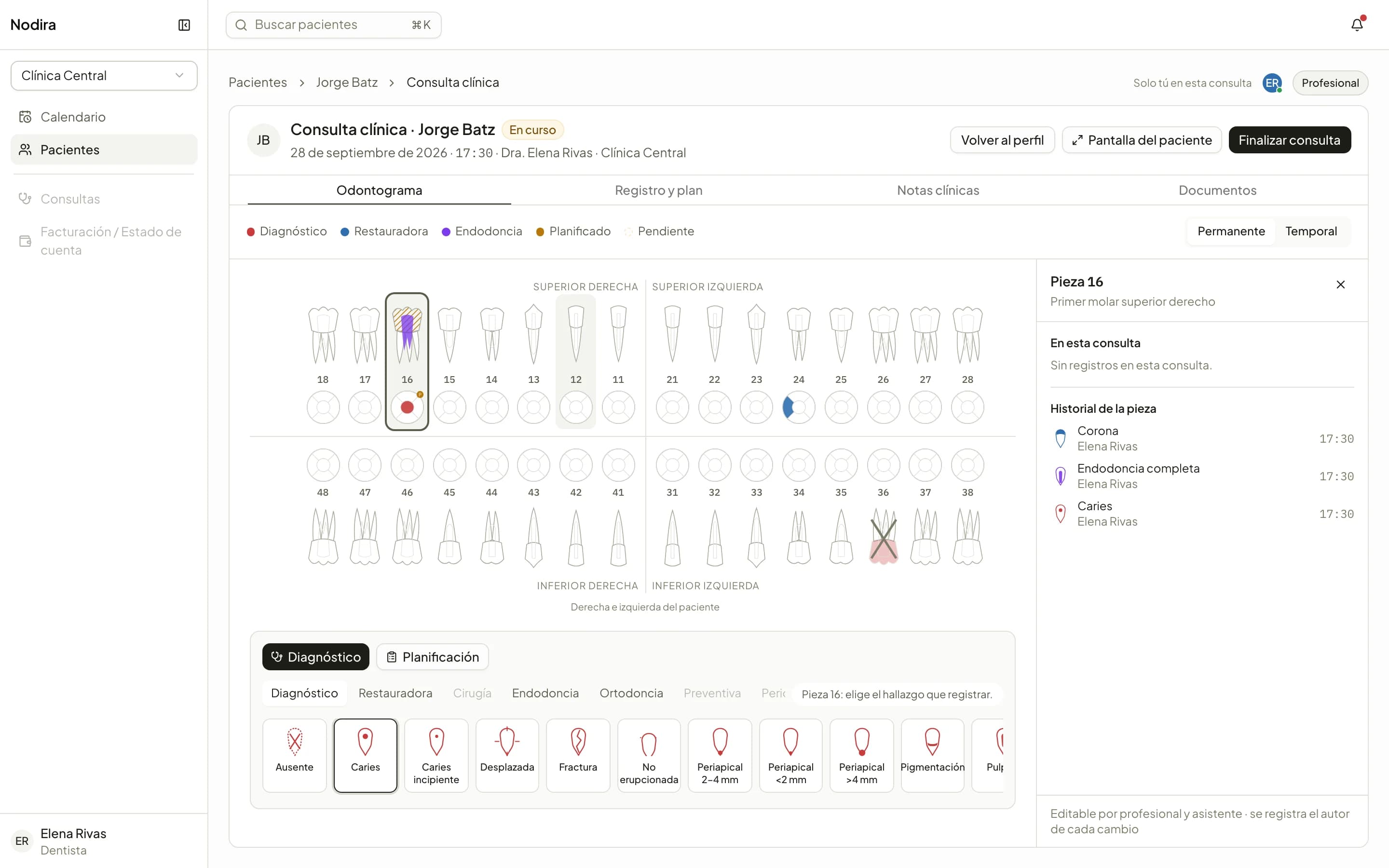Screen dimensions: 1389x868
Task: Switch dentition to Temporal
Action: click(1311, 231)
